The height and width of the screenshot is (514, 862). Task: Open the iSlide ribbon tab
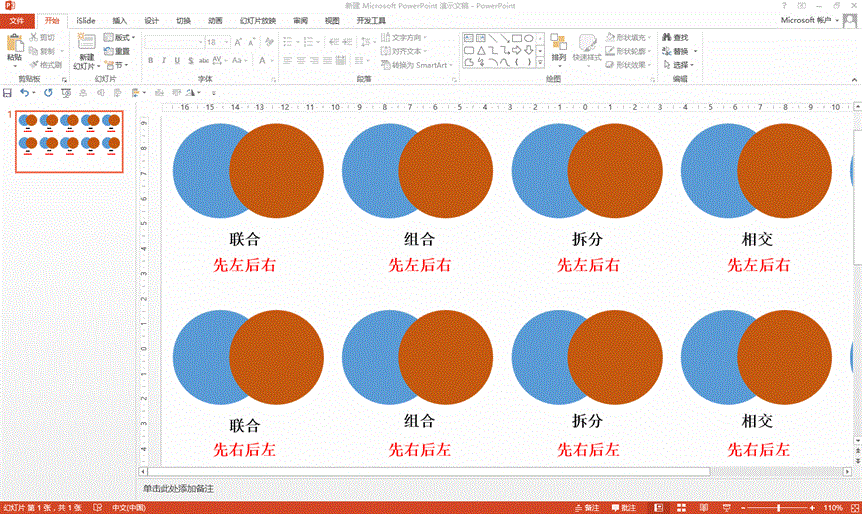[86, 20]
